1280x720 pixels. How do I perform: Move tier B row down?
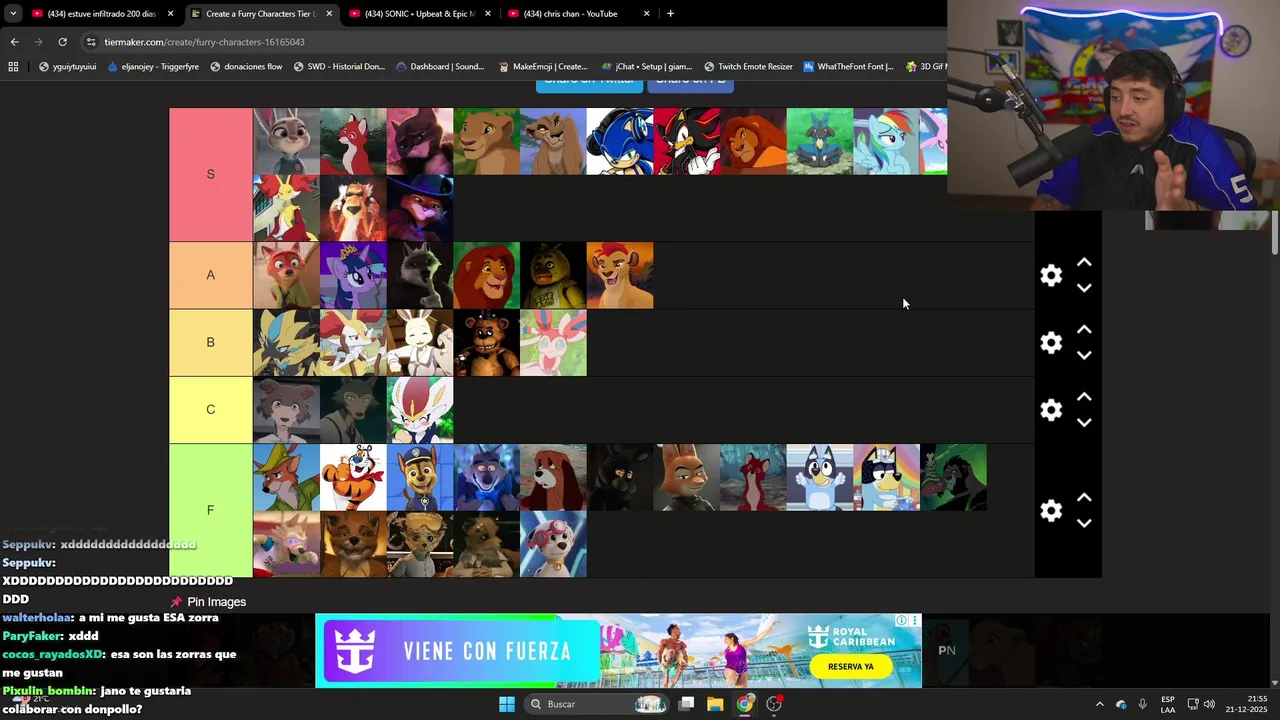1084,355
